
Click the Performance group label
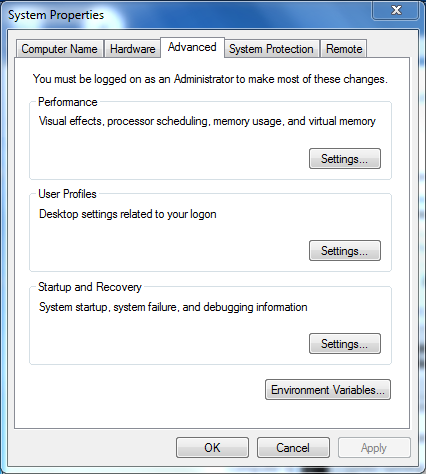click(x=68, y=102)
